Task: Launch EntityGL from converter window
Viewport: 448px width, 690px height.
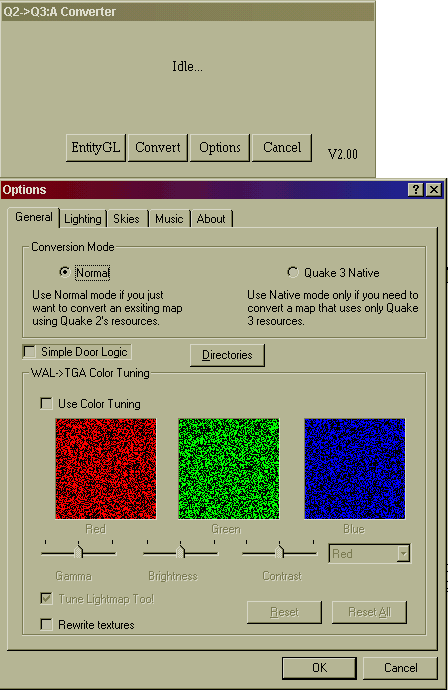Action: pyautogui.click(x=95, y=147)
